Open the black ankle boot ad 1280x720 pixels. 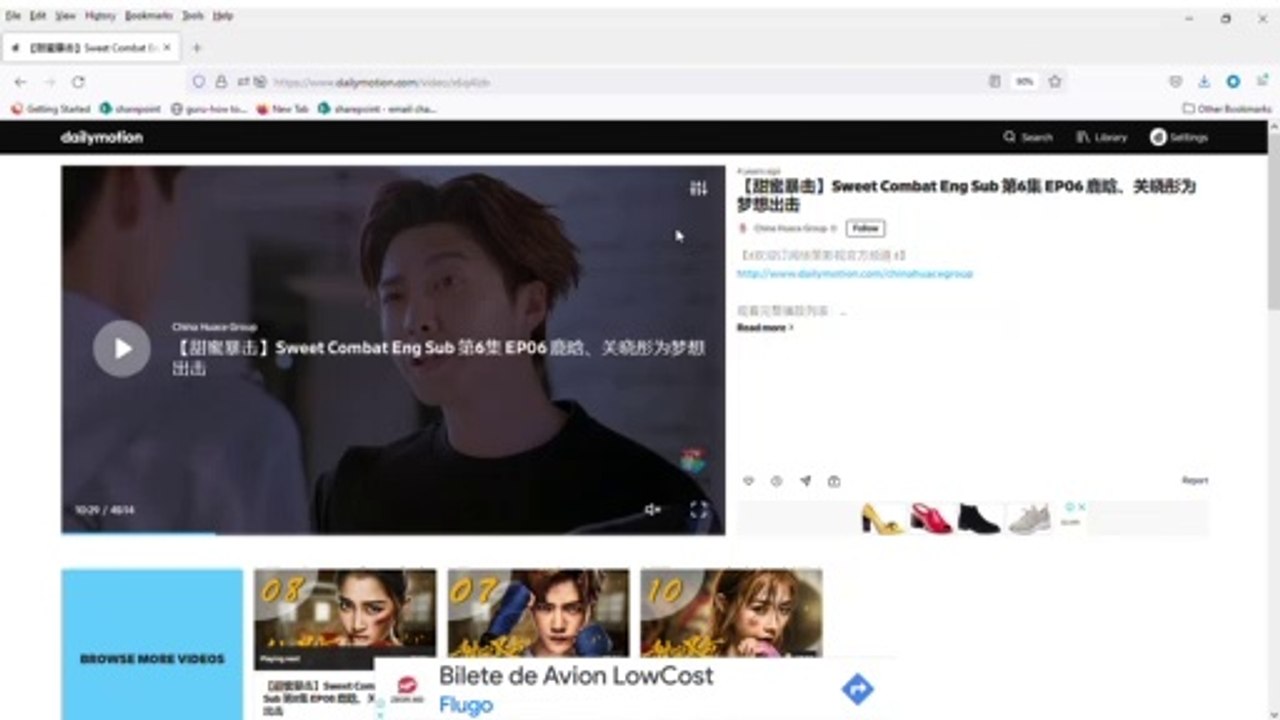click(979, 518)
